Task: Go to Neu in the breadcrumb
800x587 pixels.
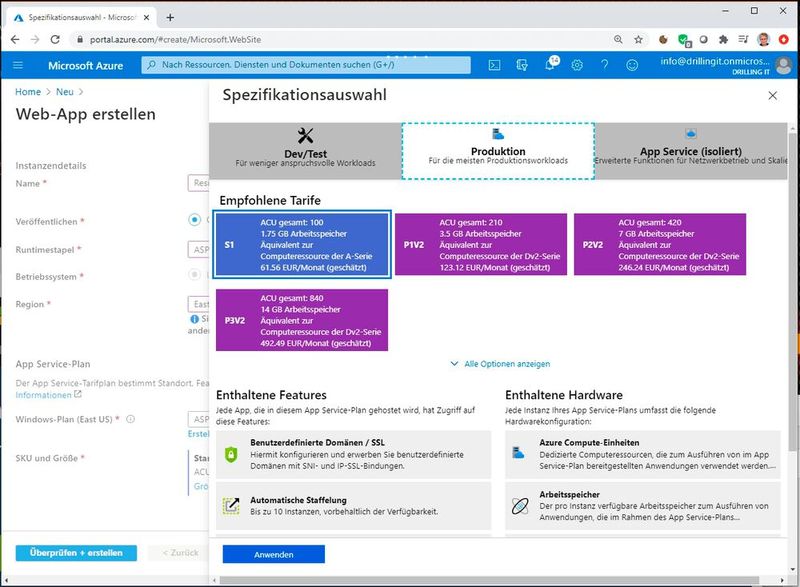Action: click(x=65, y=92)
